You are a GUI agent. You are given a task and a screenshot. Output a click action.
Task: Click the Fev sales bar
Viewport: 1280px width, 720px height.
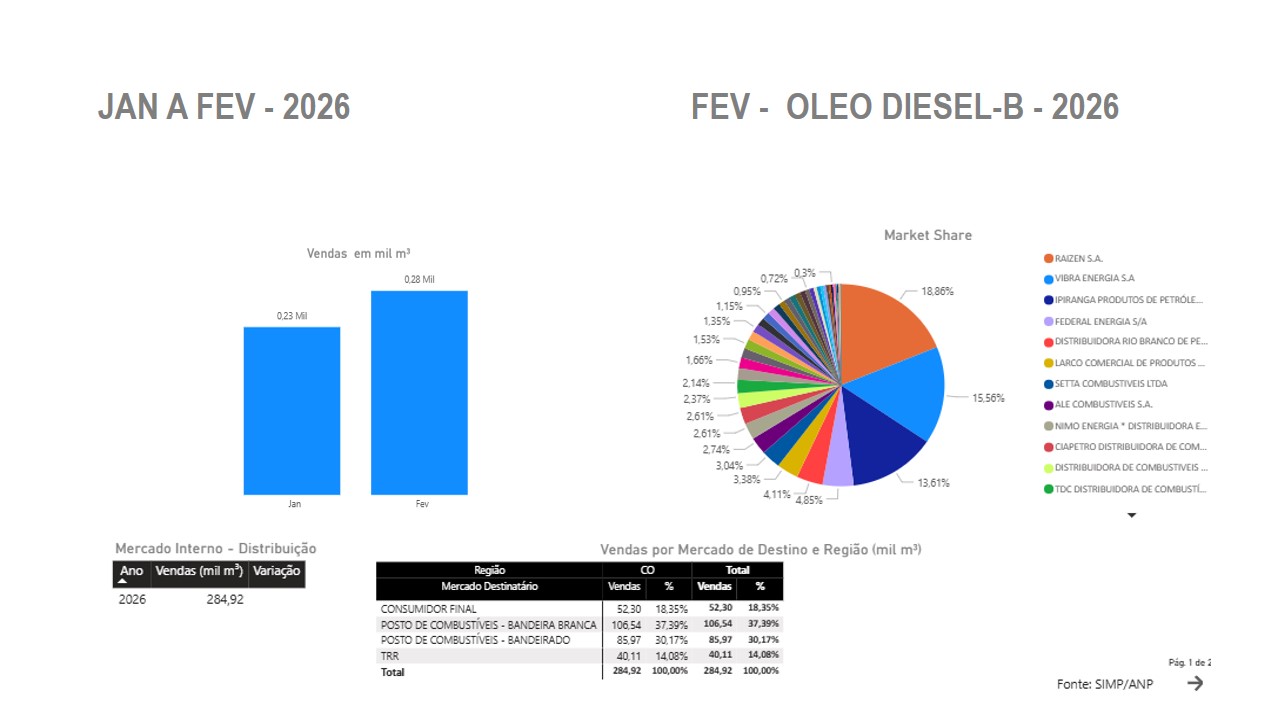419,393
